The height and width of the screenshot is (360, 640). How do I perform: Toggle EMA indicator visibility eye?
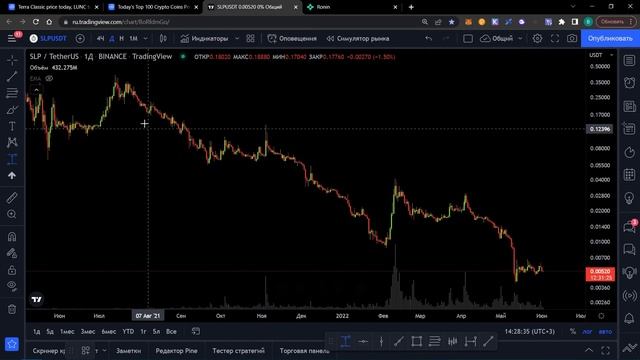coord(49,78)
